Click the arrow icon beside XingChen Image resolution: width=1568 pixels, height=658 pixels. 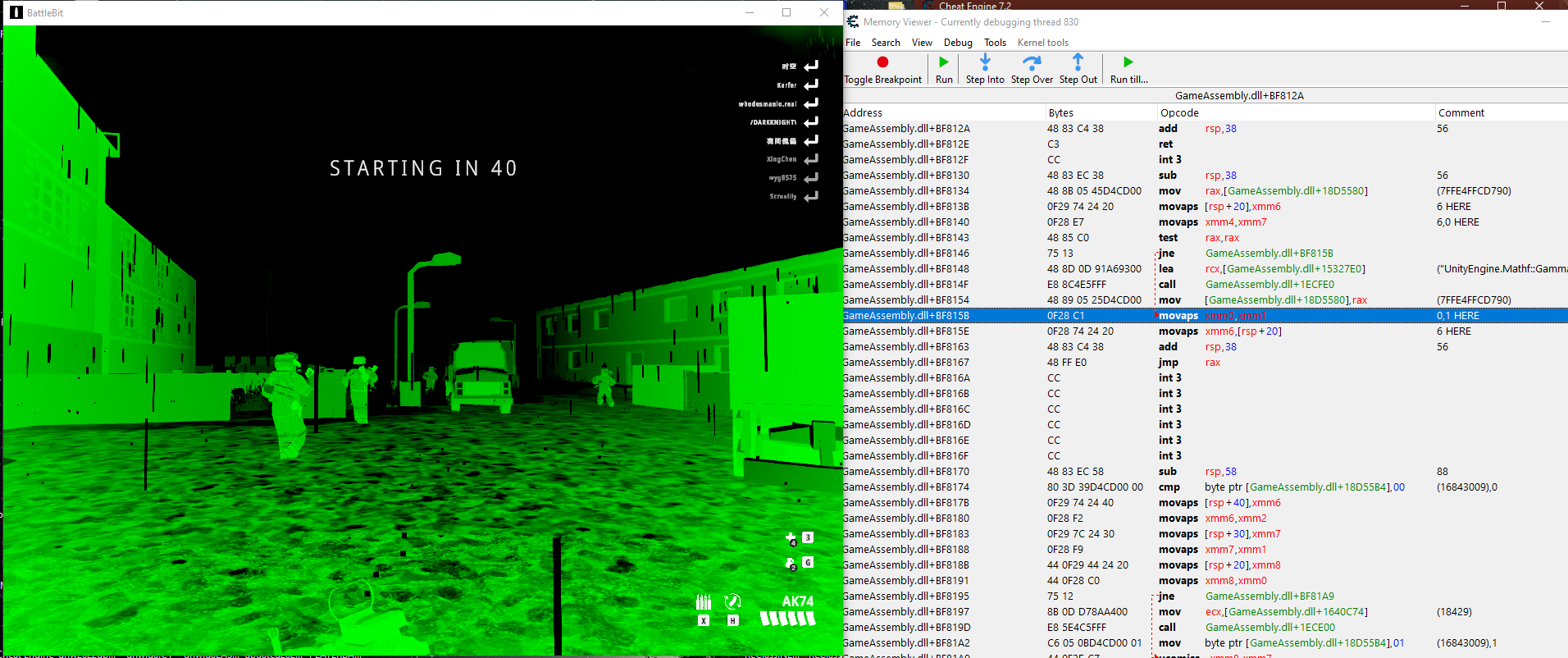click(x=811, y=159)
